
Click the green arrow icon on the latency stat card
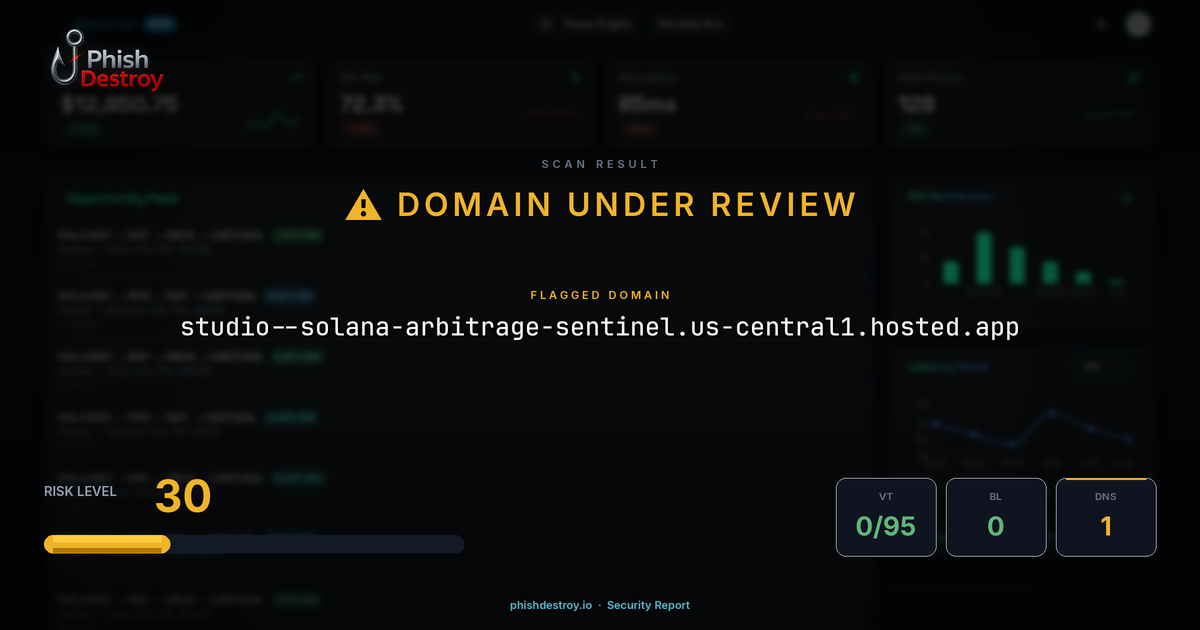coord(853,77)
